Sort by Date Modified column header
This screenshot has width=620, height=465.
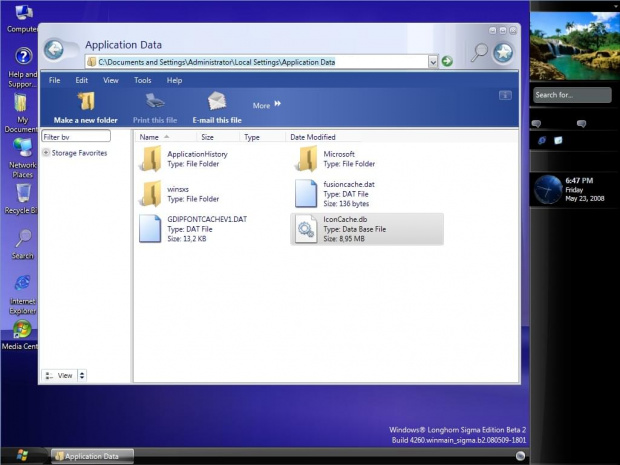[323, 137]
